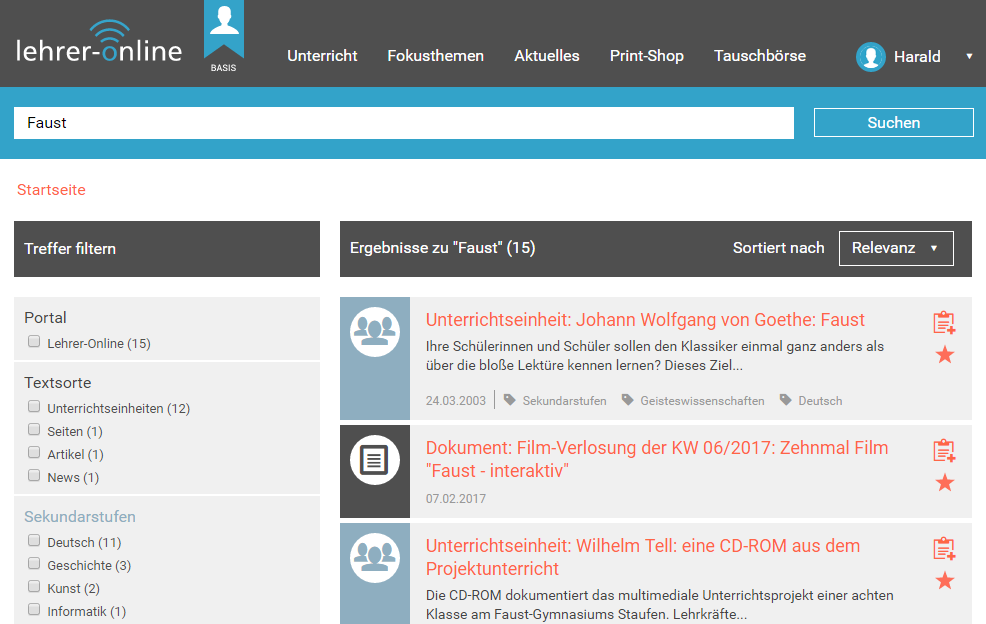This screenshot has width=986, height=624.
Task: Click the lehrer-online logo
Action: tap(99, 45)
